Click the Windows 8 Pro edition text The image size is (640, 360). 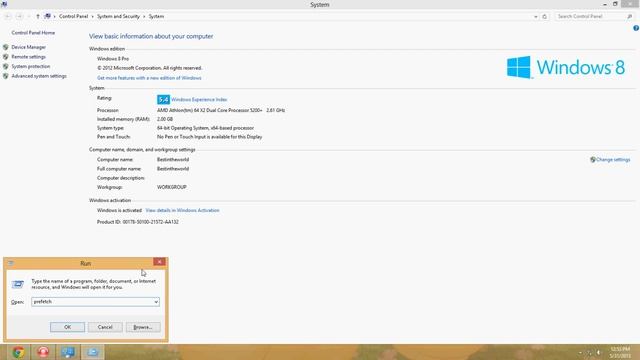coord(113,59)
